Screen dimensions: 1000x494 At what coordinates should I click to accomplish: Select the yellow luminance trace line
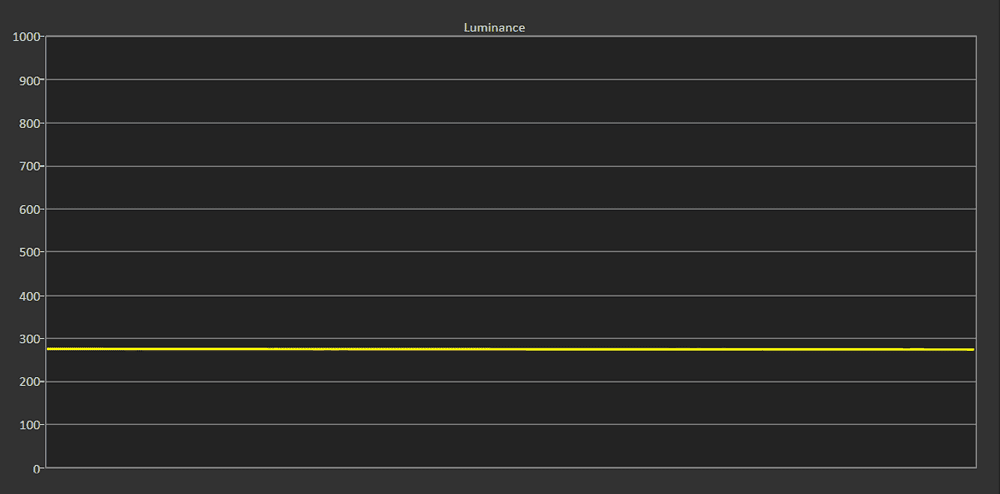point(510,349)
